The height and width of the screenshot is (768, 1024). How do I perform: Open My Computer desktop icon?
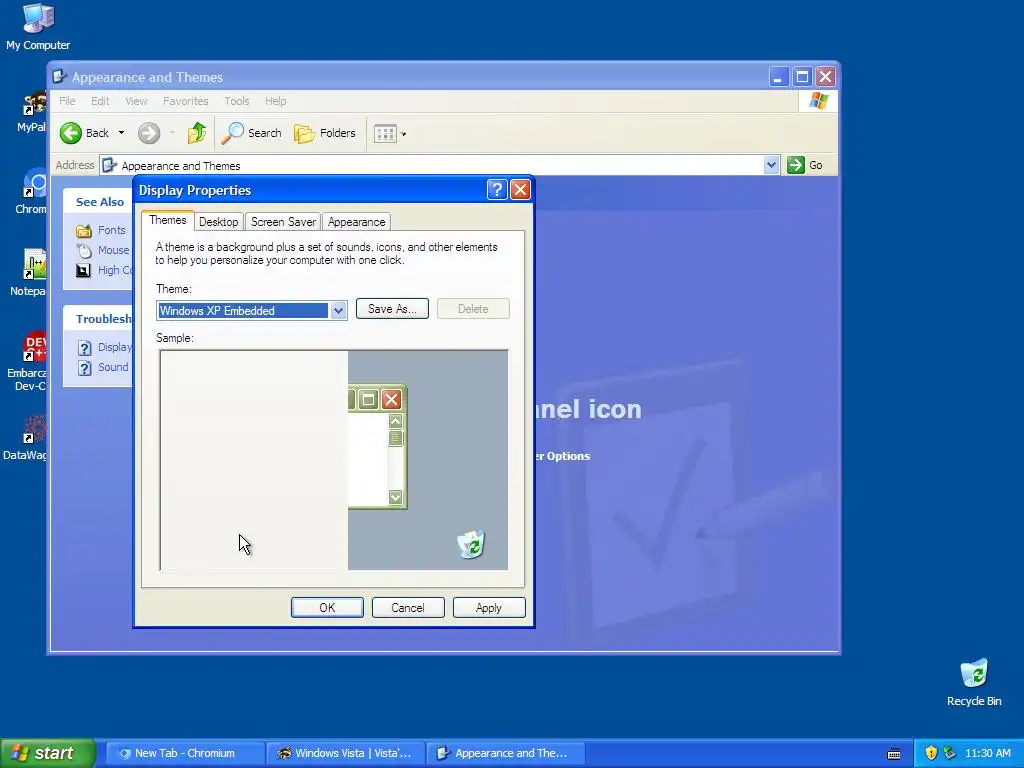click(38, 26)
